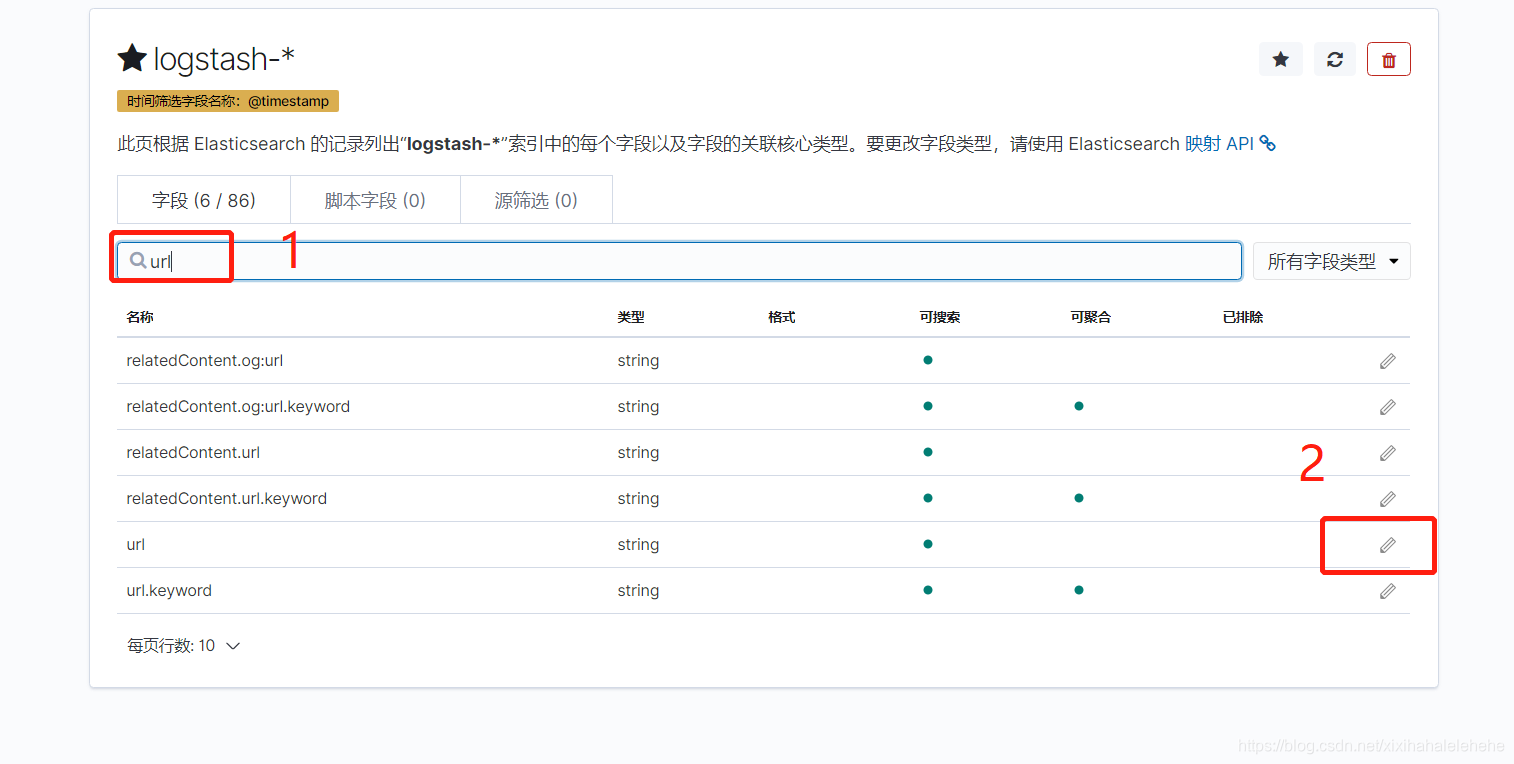Image resolution: width=1514 pixels, height=764 pixels.
Task: Click string type in relatedContent.url row
Action: tap(638, 453)
